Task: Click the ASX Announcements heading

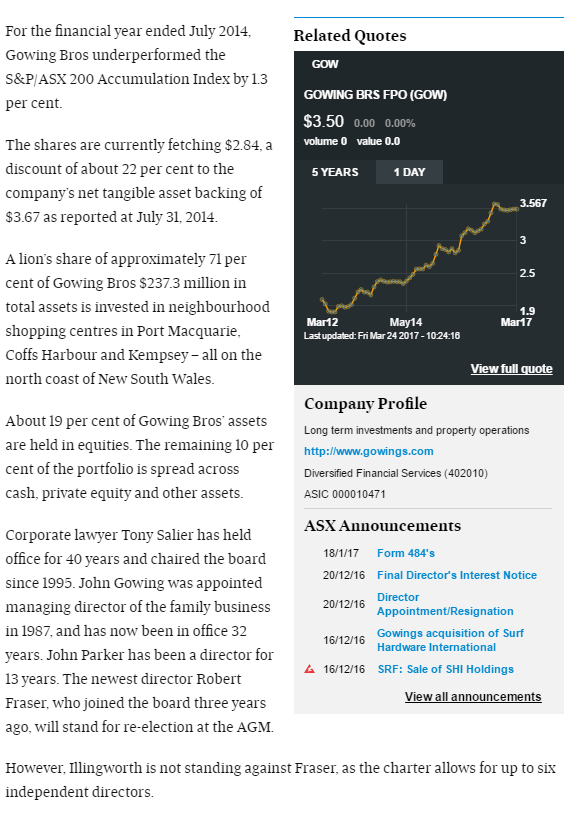Action: [382, 526]
